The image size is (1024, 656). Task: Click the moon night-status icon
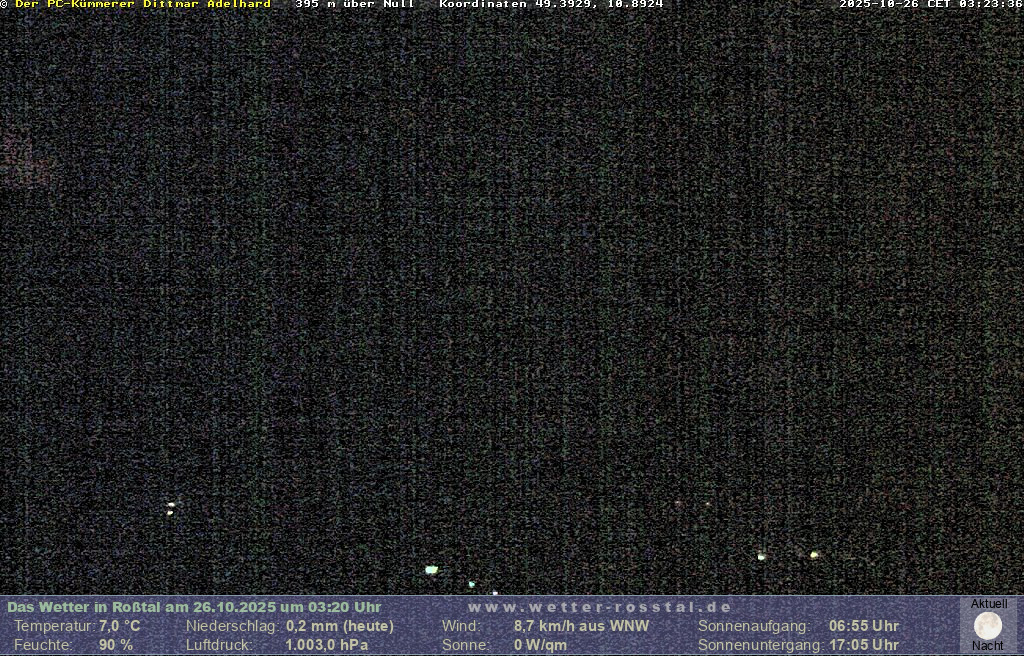tap(988, 626)
